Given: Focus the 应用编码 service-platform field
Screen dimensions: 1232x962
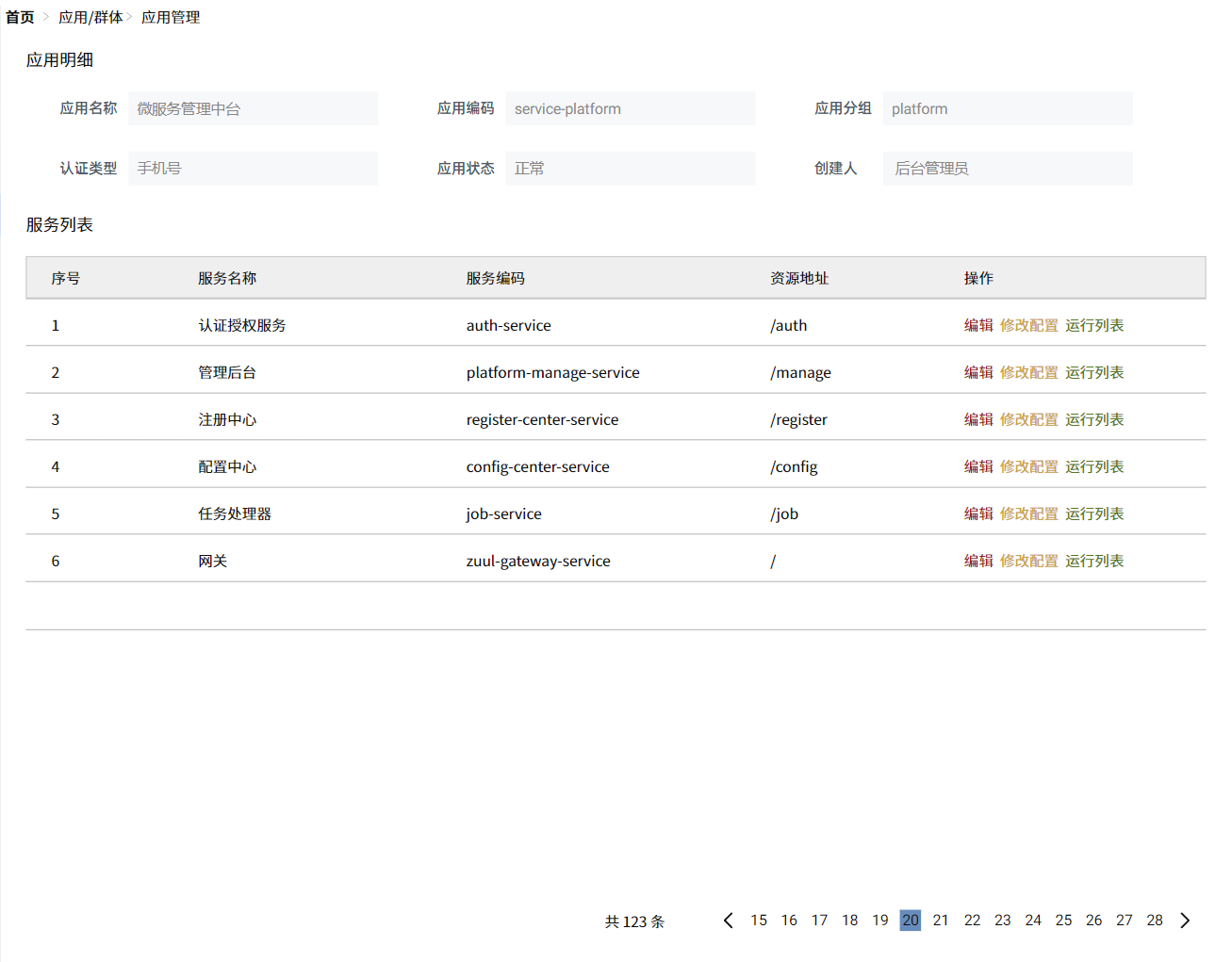Looking at the screenshot, I should point(630,108).
